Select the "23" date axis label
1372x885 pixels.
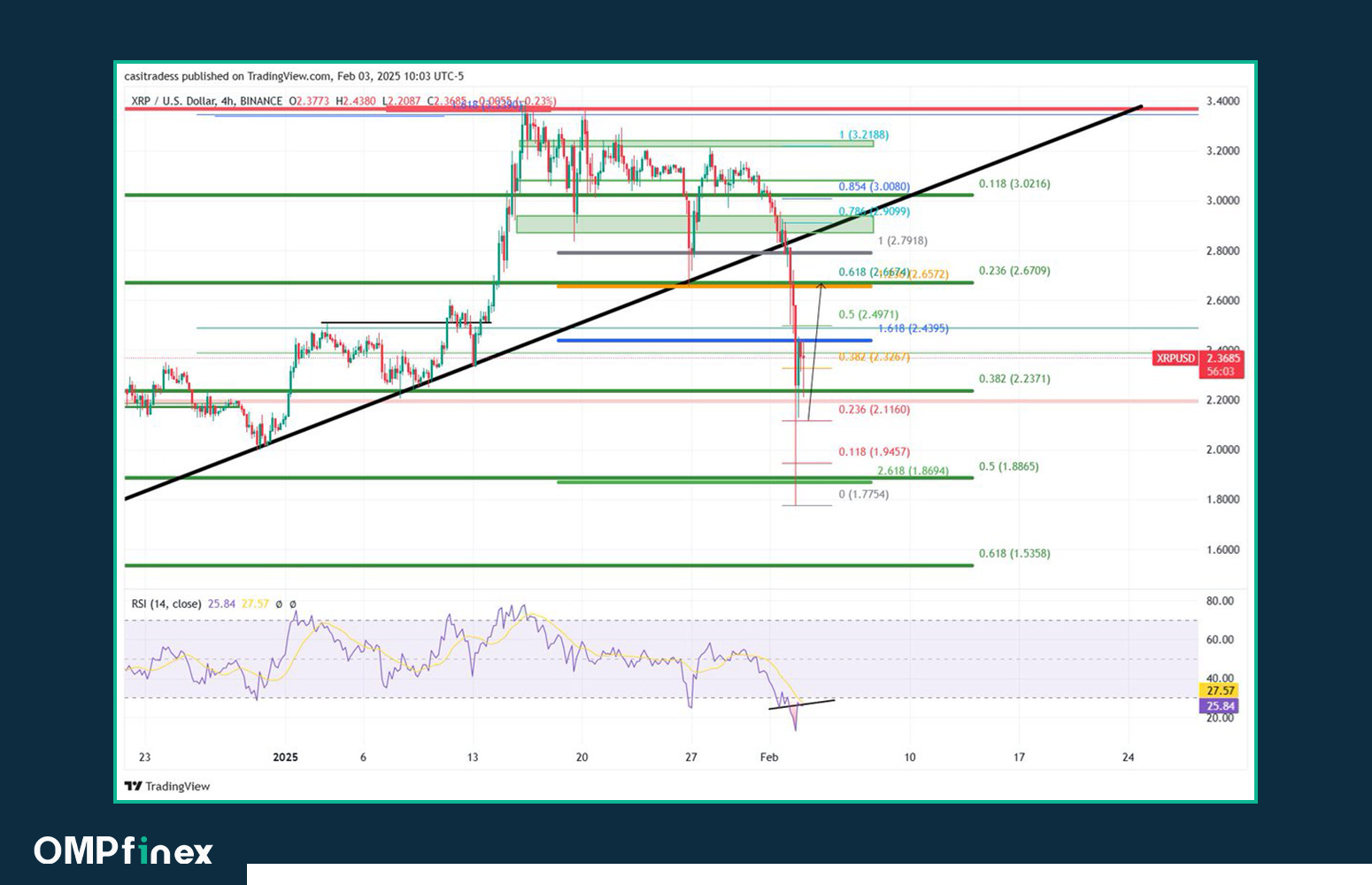pos(145,758)
